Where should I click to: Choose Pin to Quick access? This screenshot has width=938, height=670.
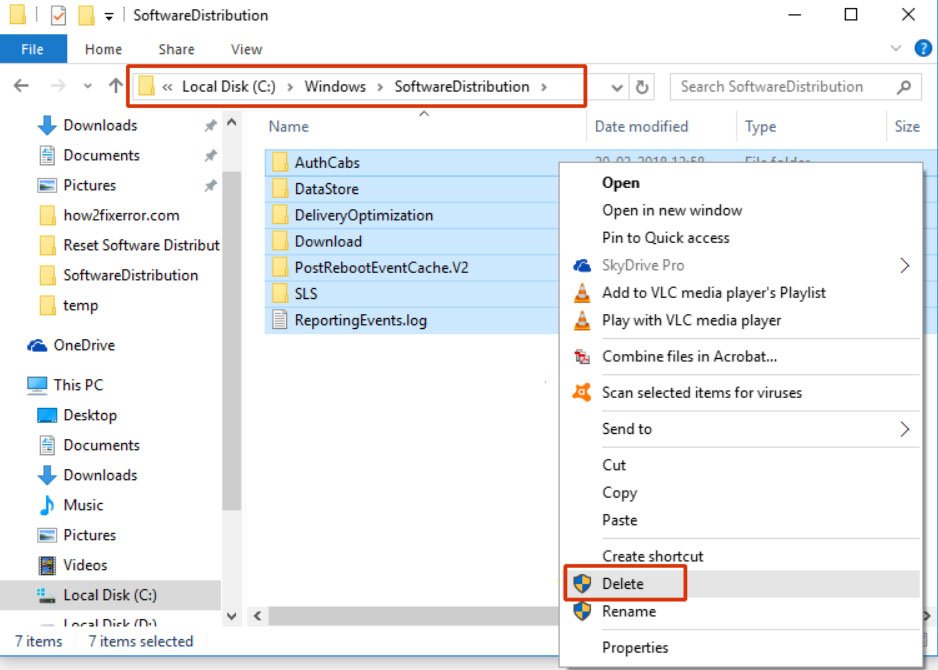tap(666, 237)
